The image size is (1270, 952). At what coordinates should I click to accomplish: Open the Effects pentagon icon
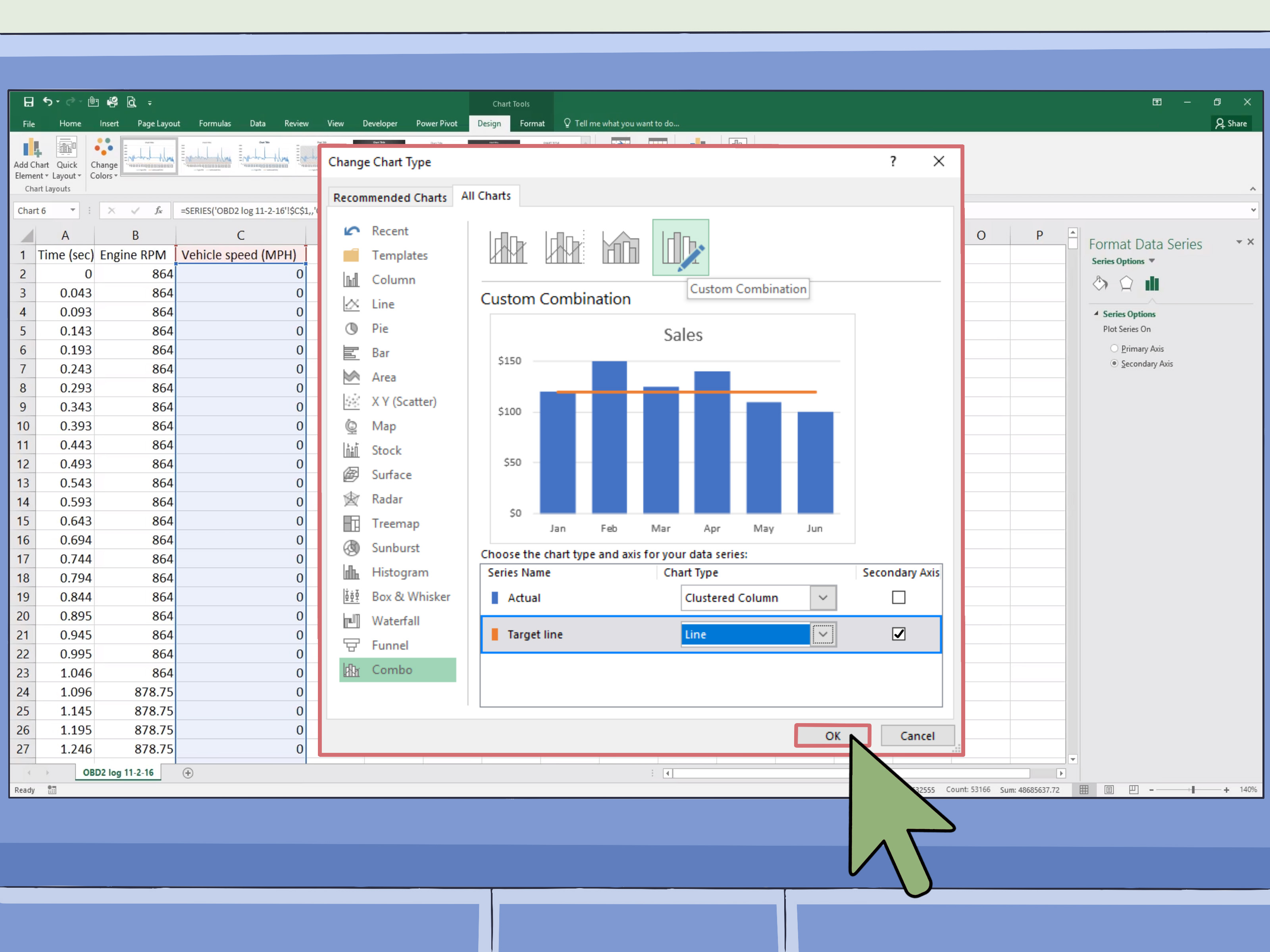click(1126, 284)
